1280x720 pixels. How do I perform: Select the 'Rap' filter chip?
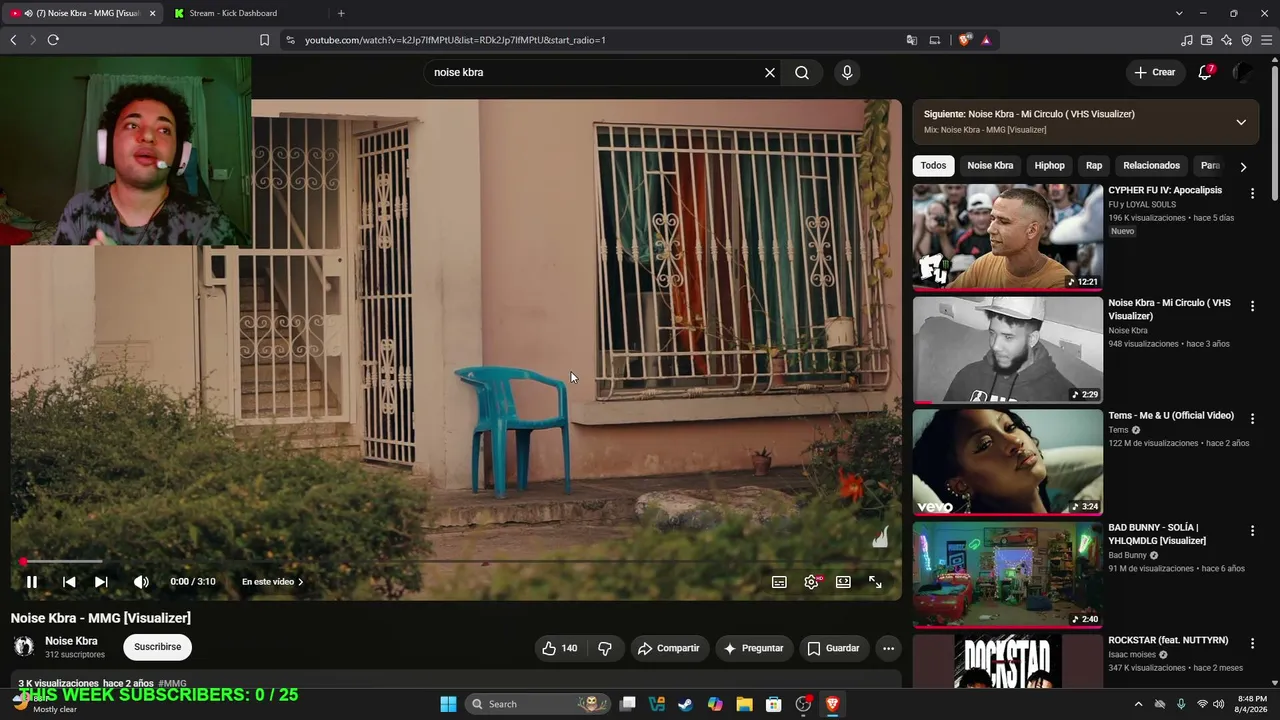1094,166
